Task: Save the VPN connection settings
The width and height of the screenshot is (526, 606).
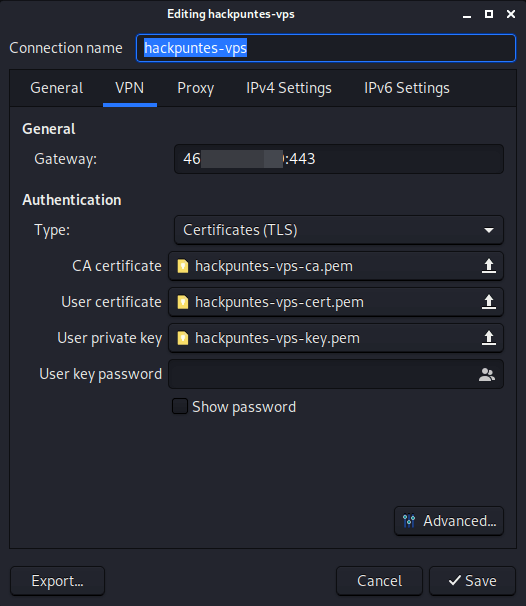Action: 472,581
